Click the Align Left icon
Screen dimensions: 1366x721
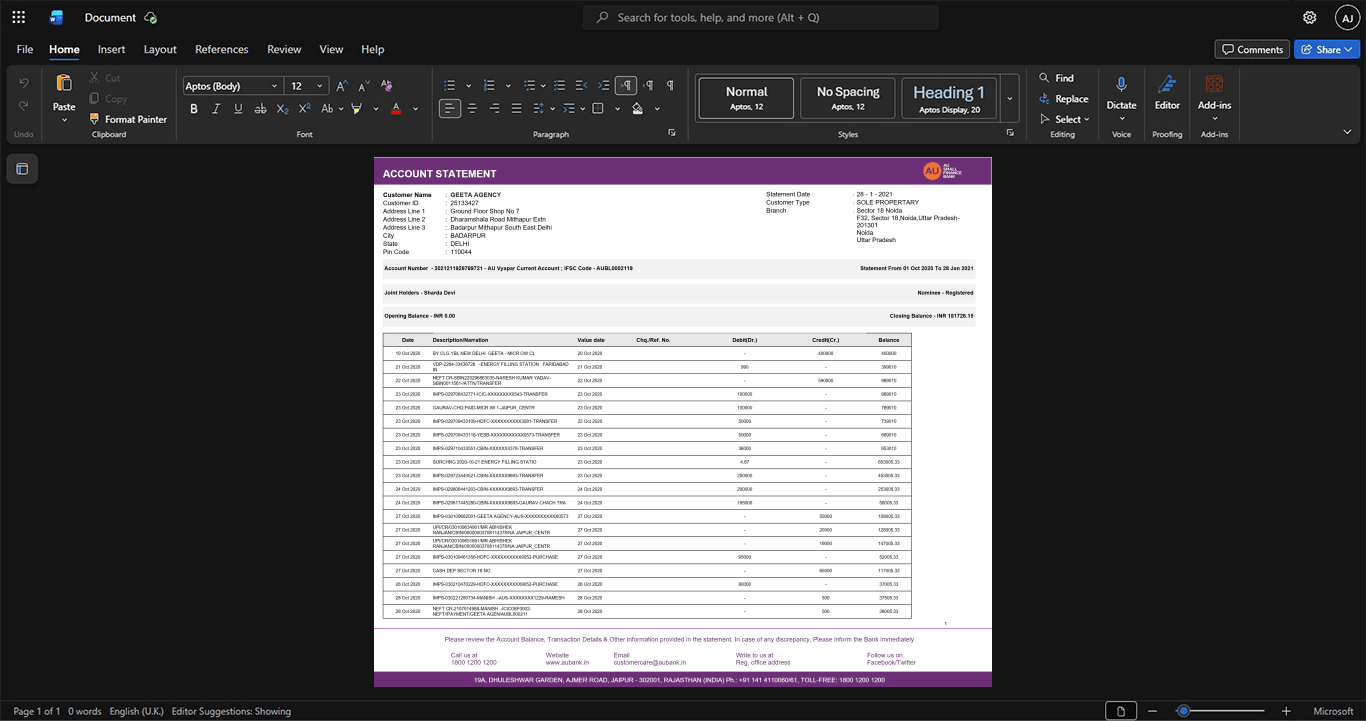[450, 108]
